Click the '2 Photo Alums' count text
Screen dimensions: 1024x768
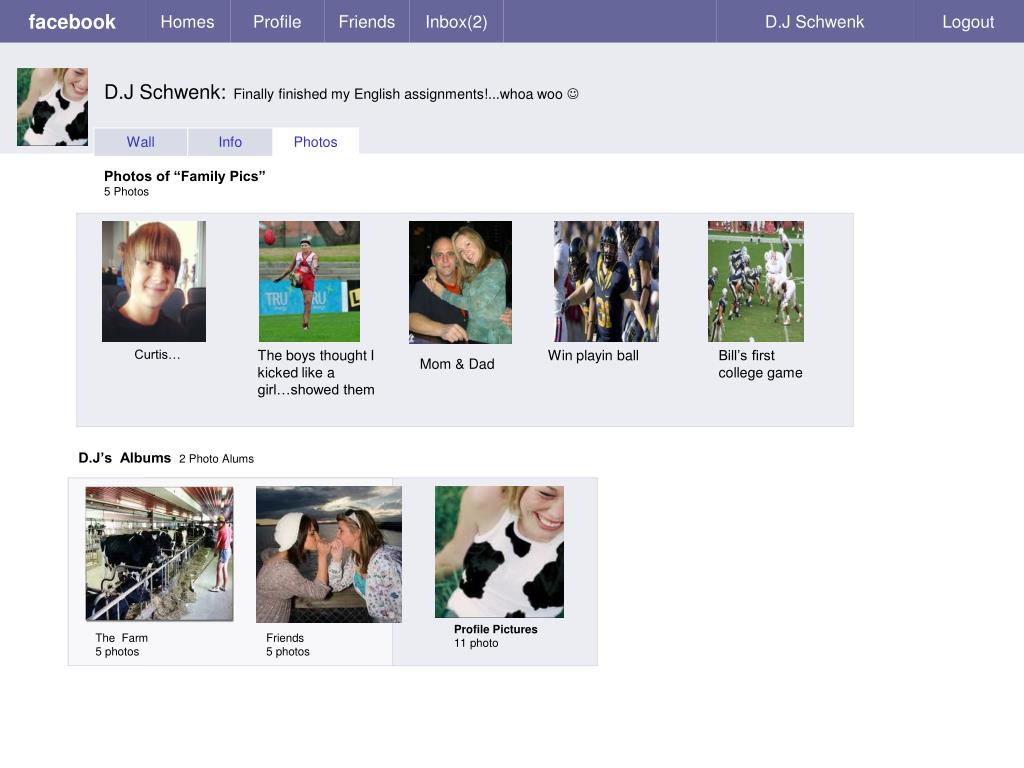[x=216, y=458]
